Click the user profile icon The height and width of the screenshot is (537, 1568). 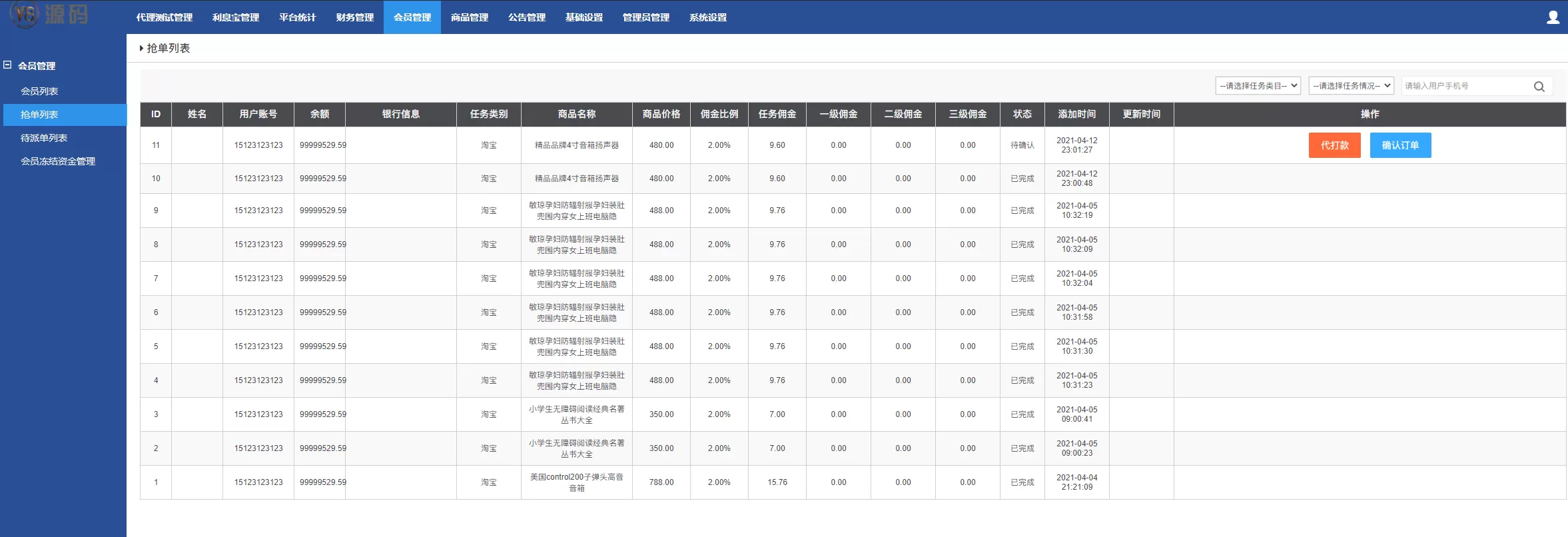point(1553,17)
